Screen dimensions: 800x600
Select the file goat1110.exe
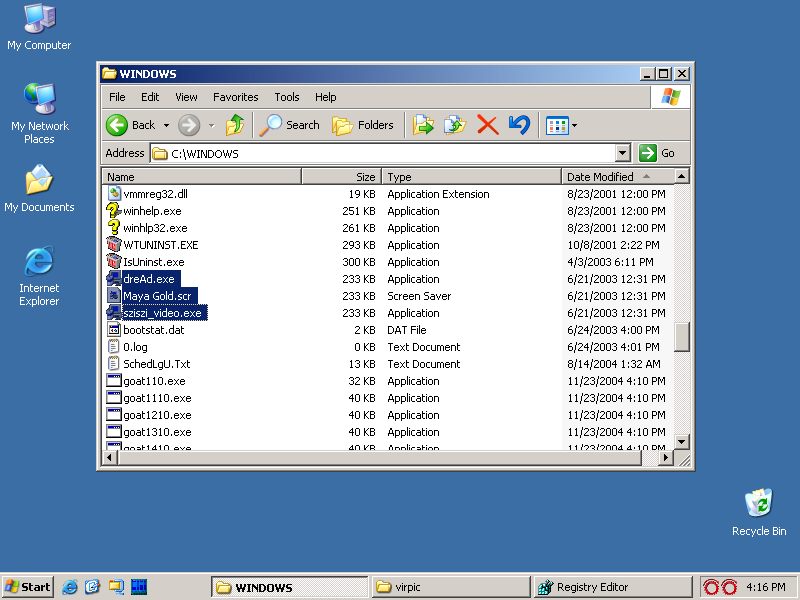(157, 398)
